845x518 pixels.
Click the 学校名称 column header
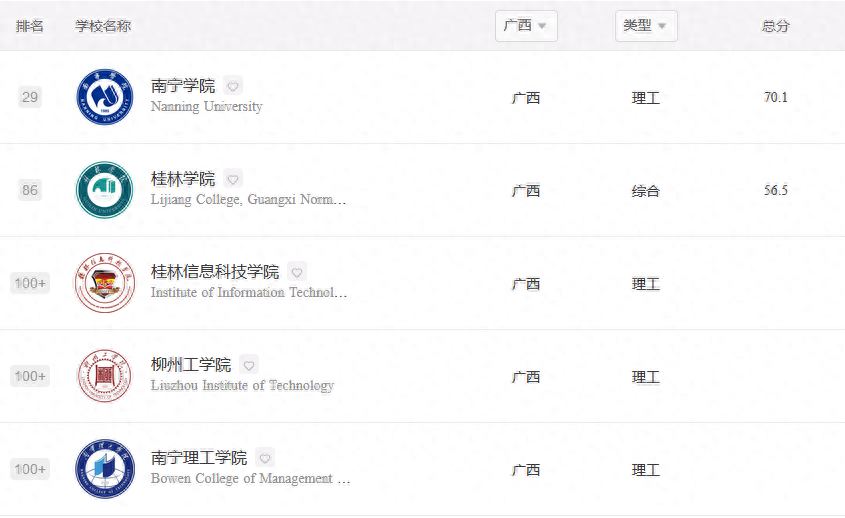(103, 26)
